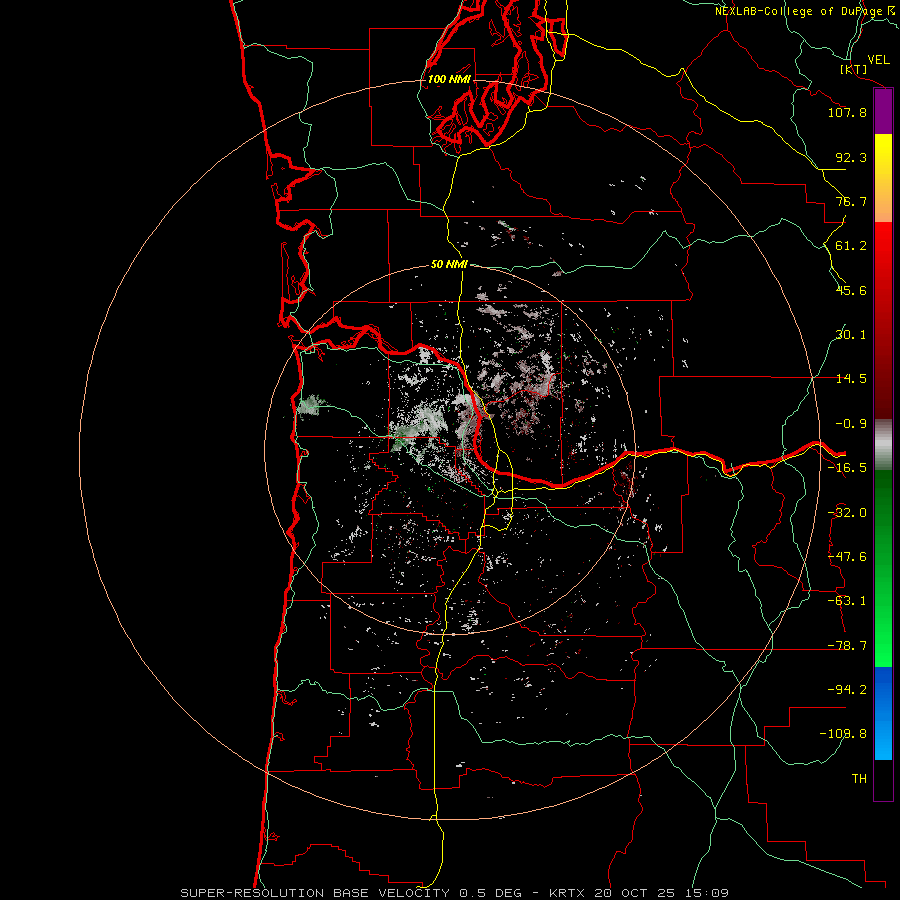
Task: Click the yellow-orange segment of the velocity color bar
Action: click(883, 178)
